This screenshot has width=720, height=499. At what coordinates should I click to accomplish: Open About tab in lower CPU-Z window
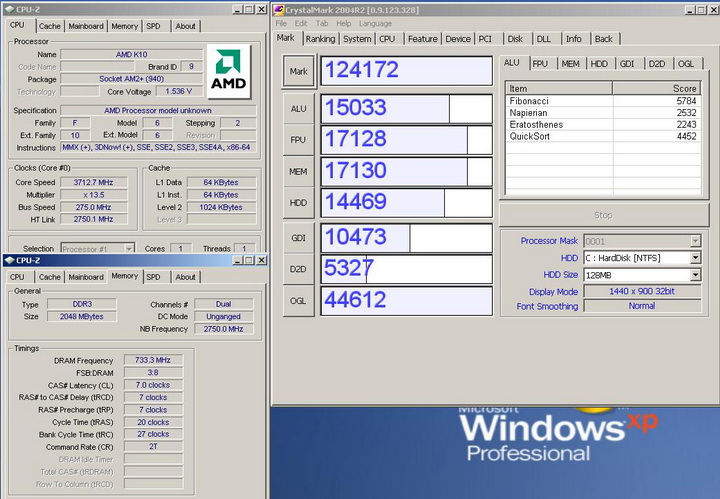(186, 277)
